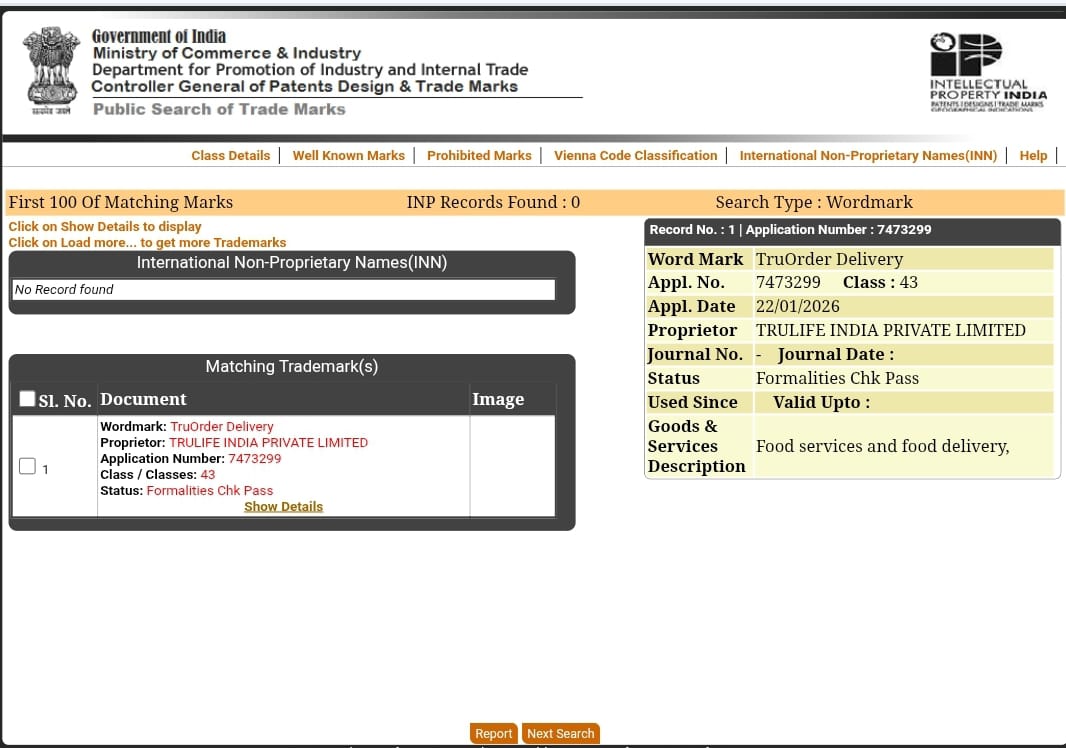The width and height of the screenshot is (1066, 748).
Task: Check the box for record 1
Action: 27,466
